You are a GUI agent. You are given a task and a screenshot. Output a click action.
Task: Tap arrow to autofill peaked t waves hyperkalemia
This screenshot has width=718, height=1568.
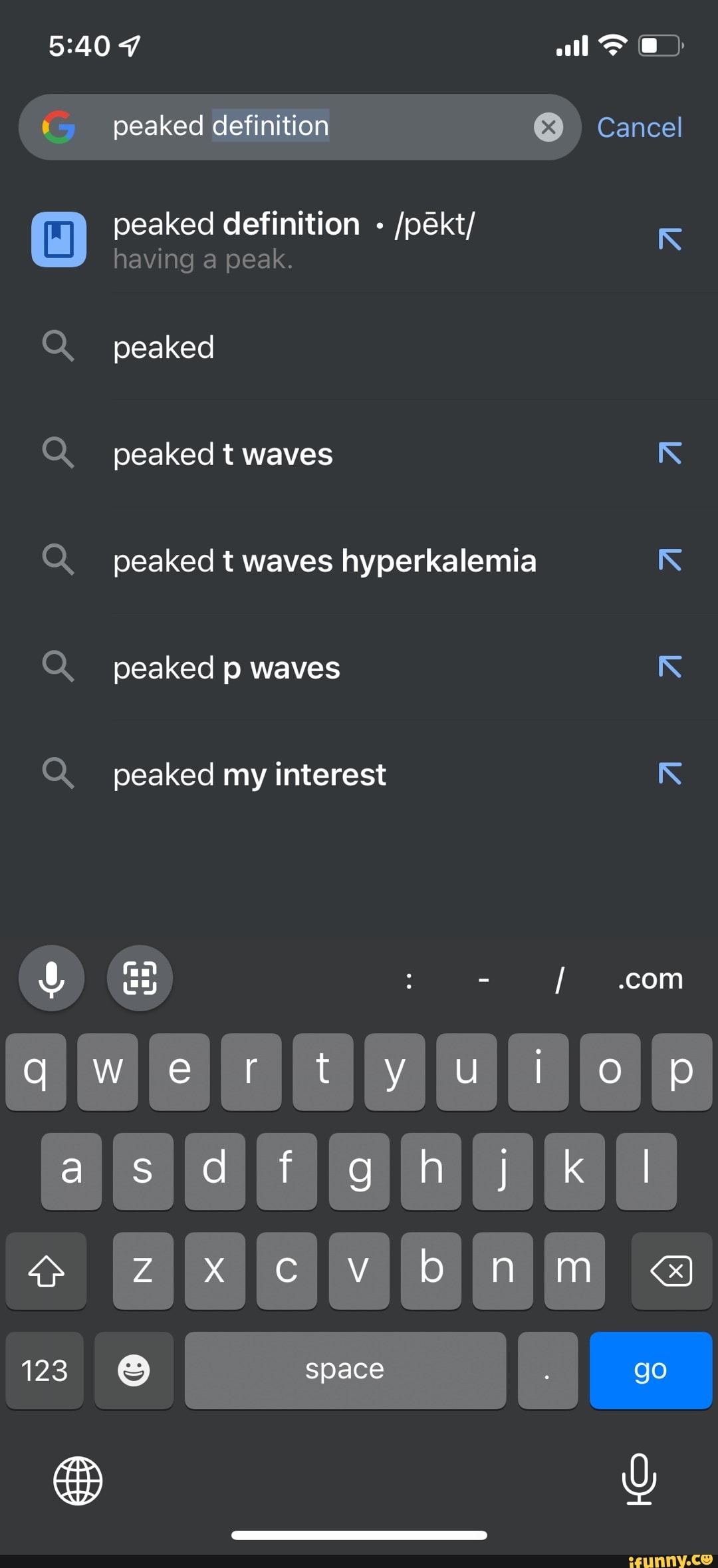671,561
